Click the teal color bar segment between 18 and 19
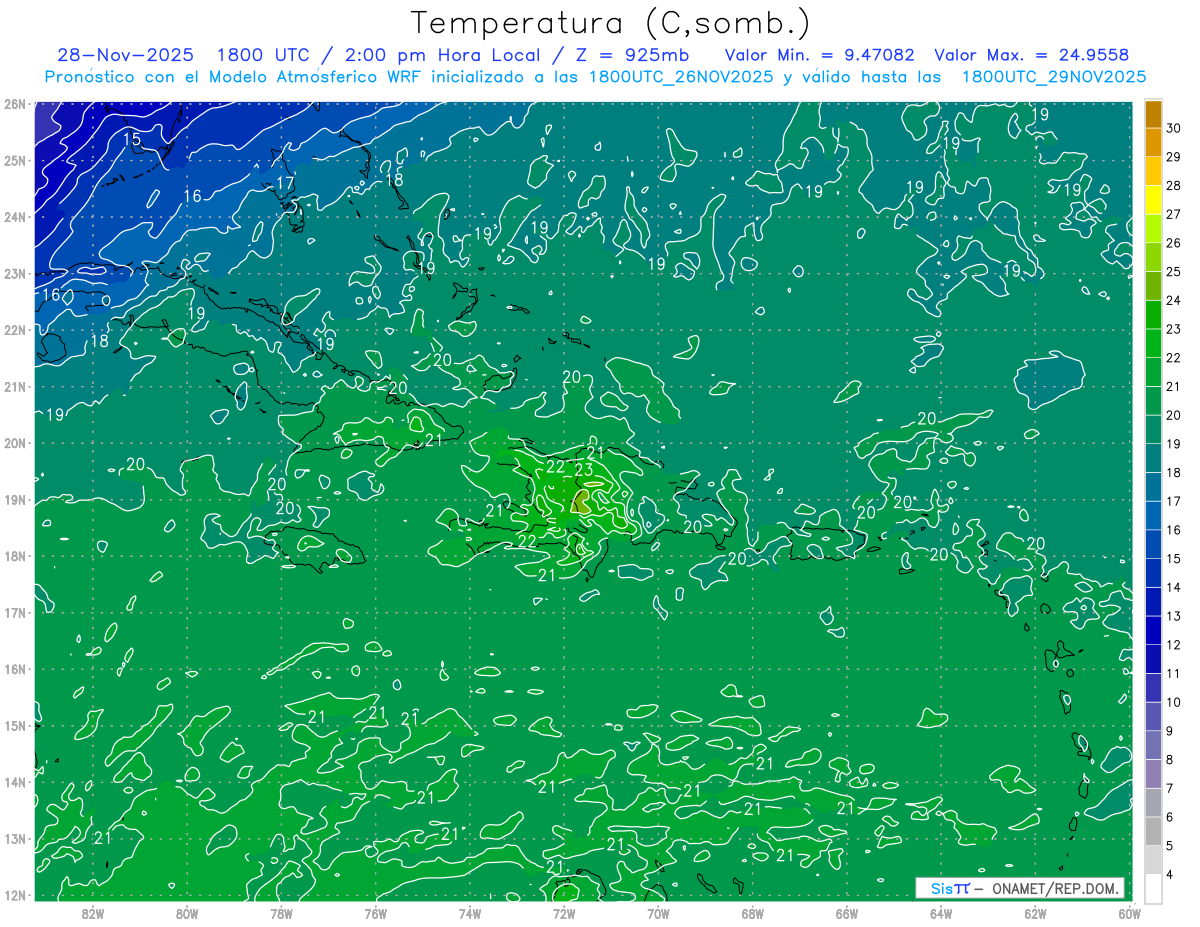 click(1153, 458)
